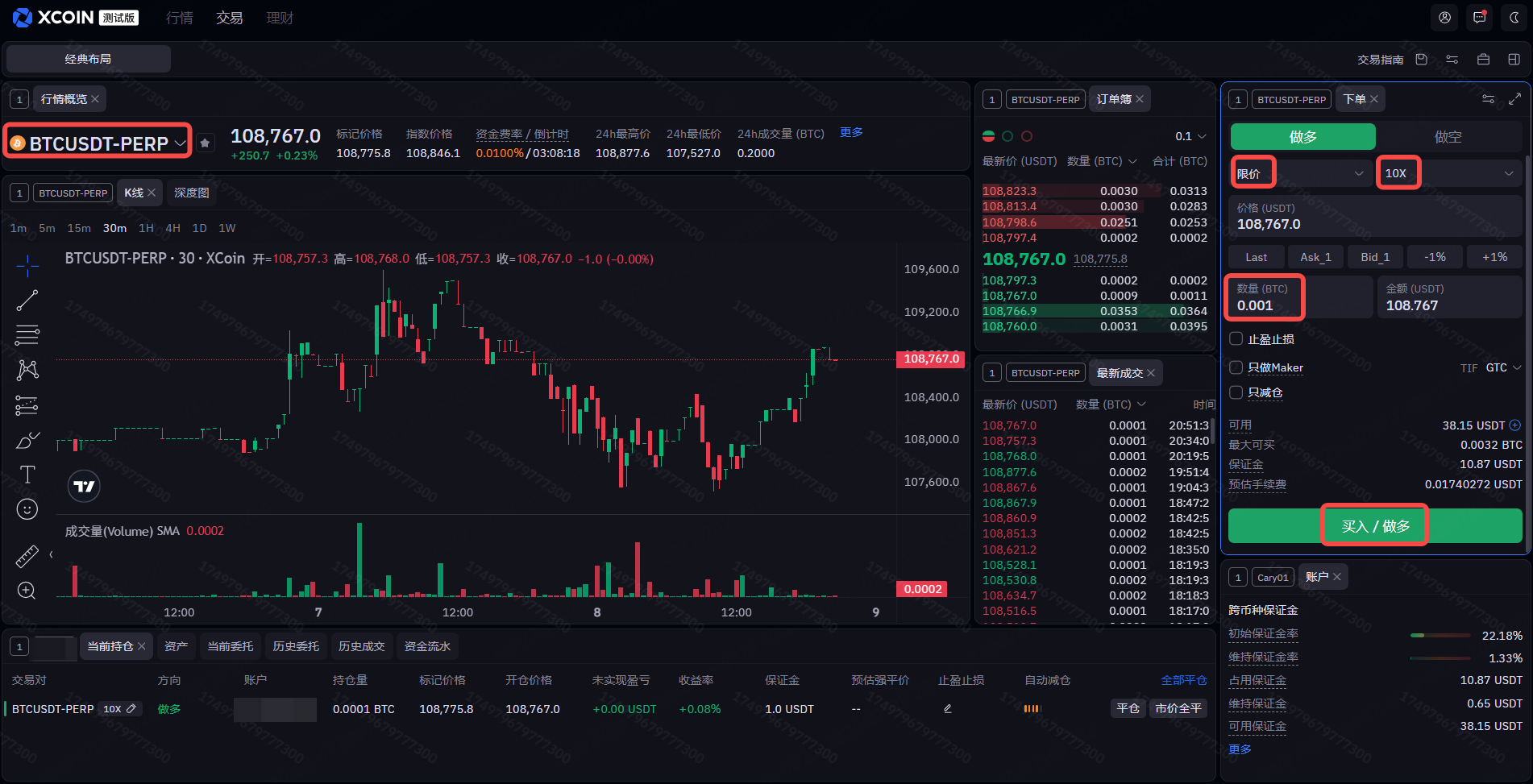
Task: Open the 历史委托 tab
Action: click(x=296, y=646)
